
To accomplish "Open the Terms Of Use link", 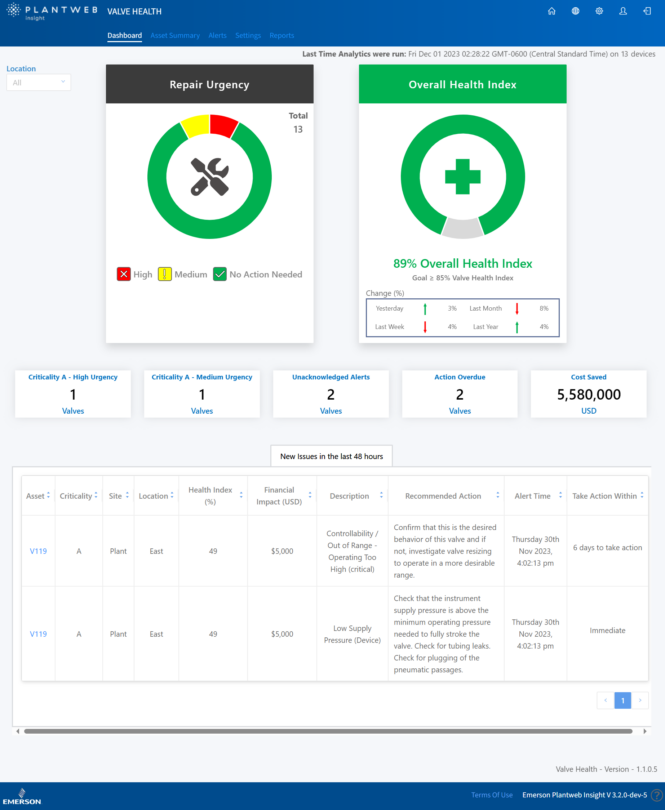I will point(492,795).
